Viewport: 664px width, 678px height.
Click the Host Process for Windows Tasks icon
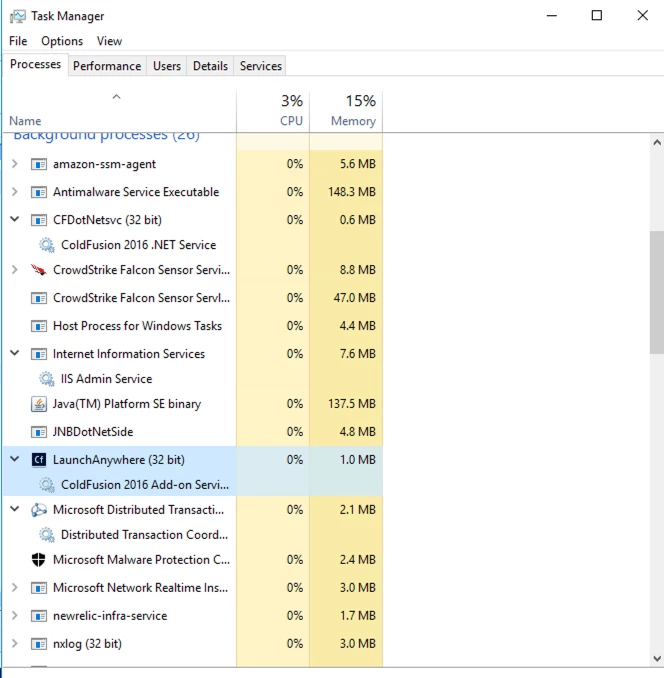39,326
